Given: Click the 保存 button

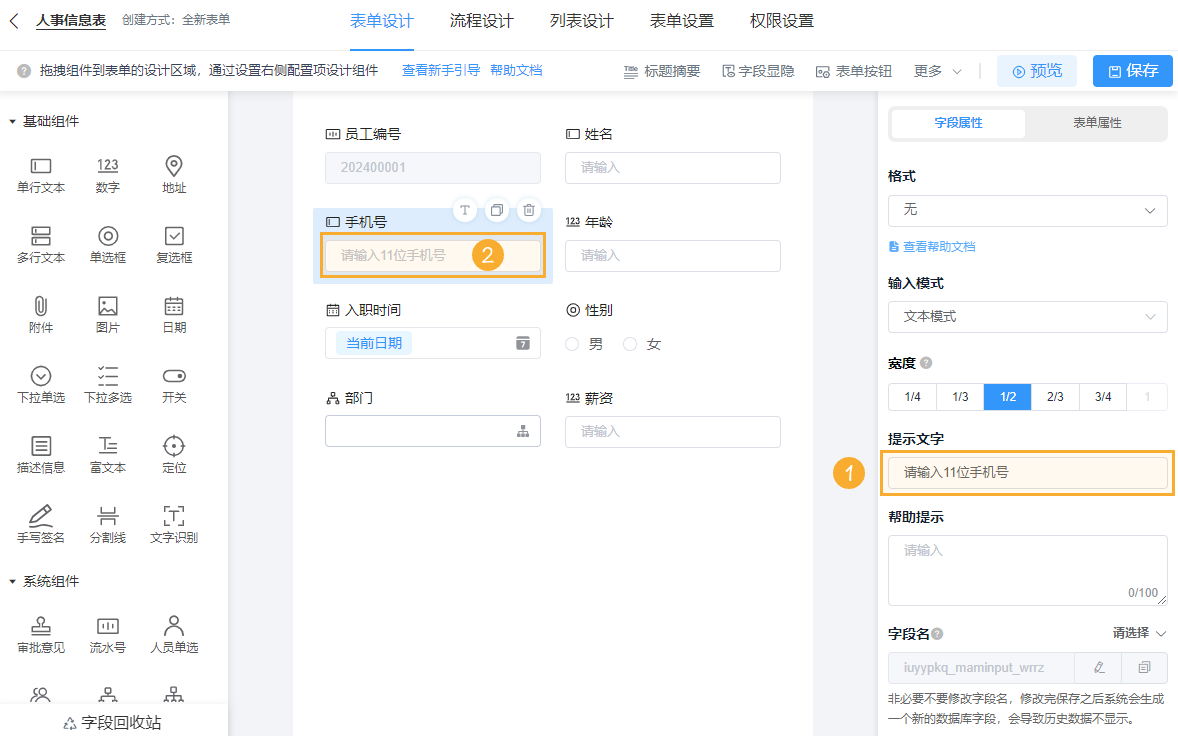Looking at the screenshot, I should pos(1132,71).
